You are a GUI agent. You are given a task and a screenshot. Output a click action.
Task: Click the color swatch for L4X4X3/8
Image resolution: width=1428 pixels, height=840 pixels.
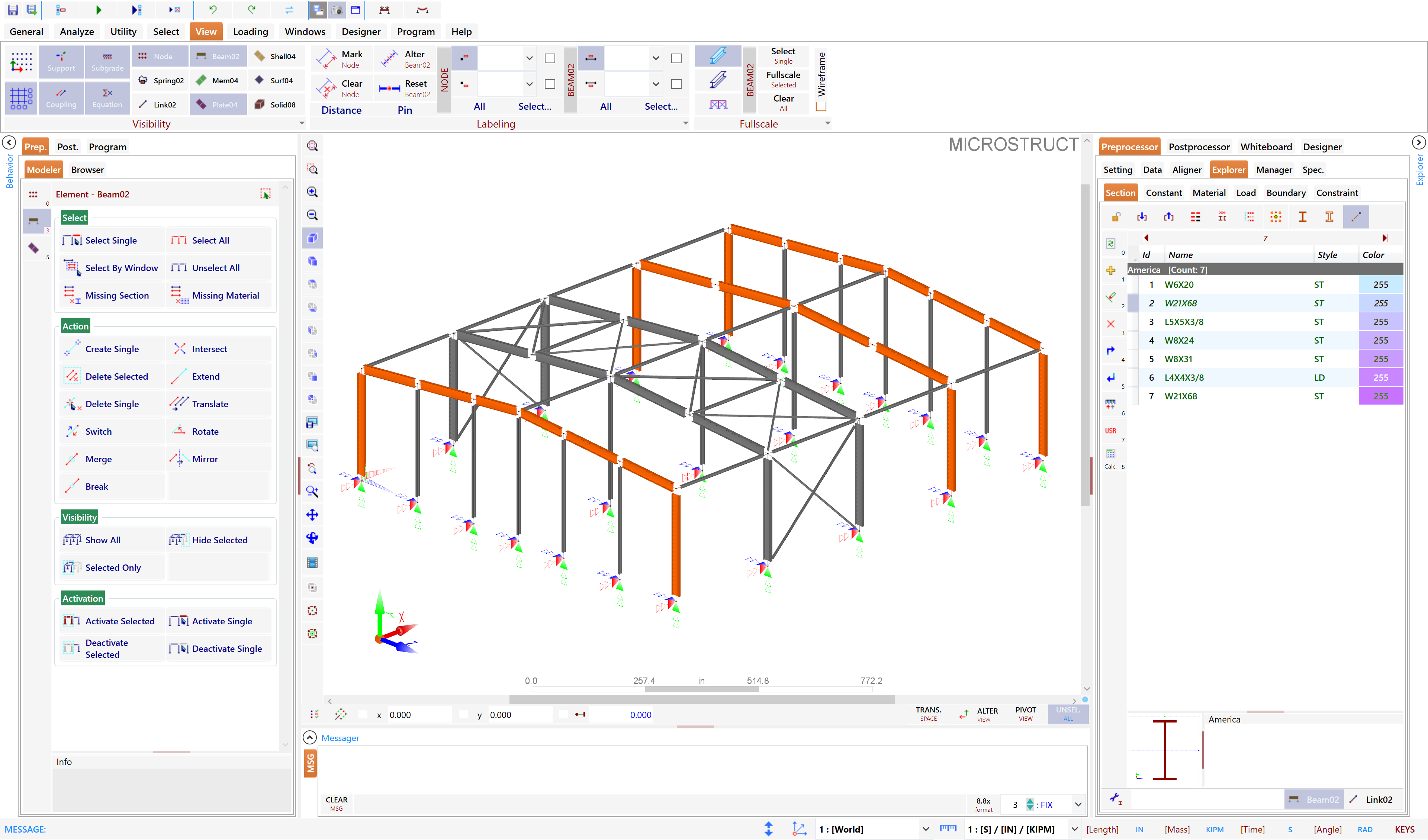[x=1380, y=377]
